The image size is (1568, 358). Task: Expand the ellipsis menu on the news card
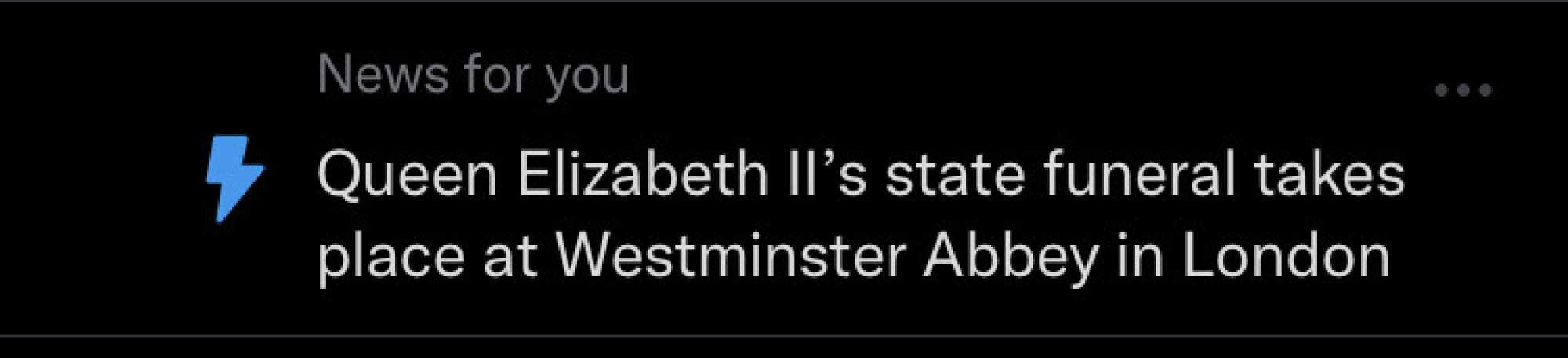coord(1463,90)
